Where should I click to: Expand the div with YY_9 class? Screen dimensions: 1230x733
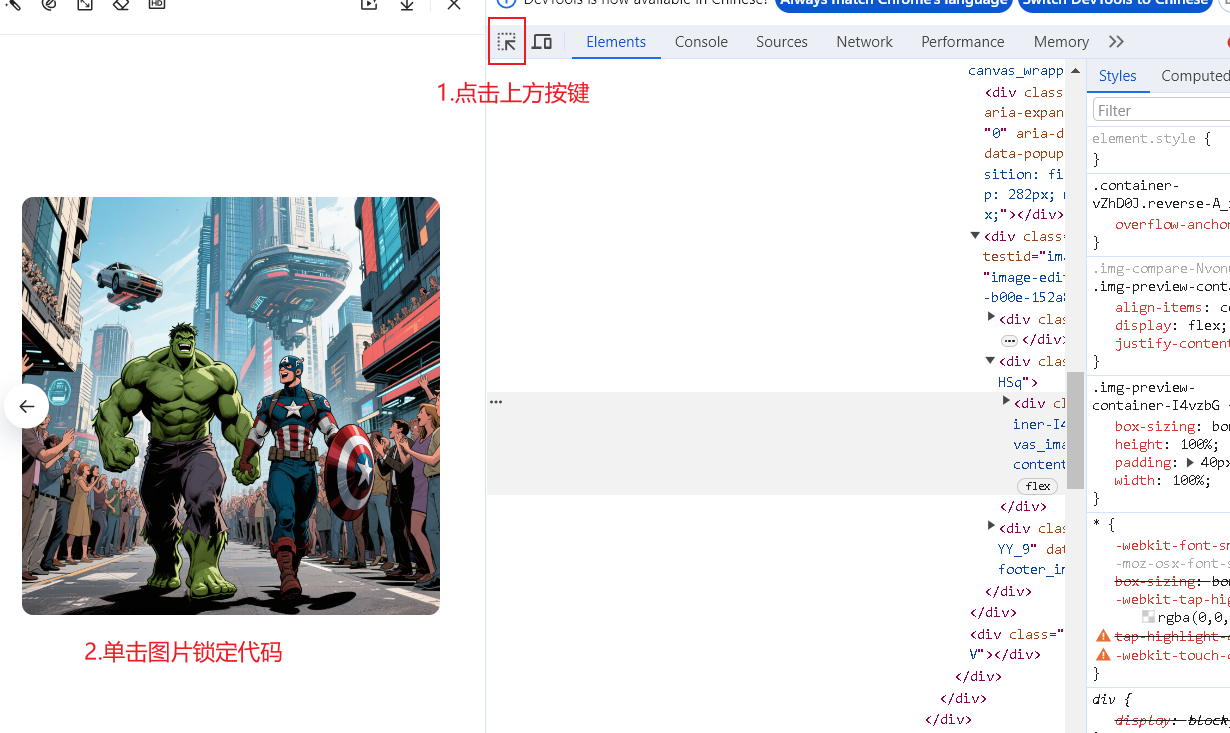tap(991, 526)
